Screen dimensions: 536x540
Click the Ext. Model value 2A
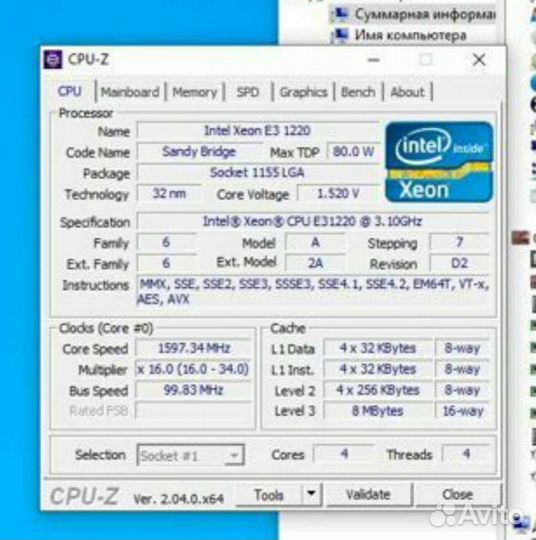[x=315, y=263]
